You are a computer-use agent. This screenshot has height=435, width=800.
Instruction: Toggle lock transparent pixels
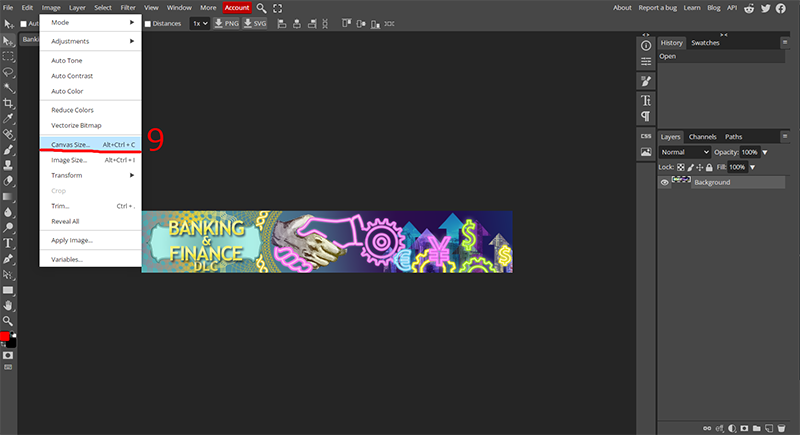point(681,167)
